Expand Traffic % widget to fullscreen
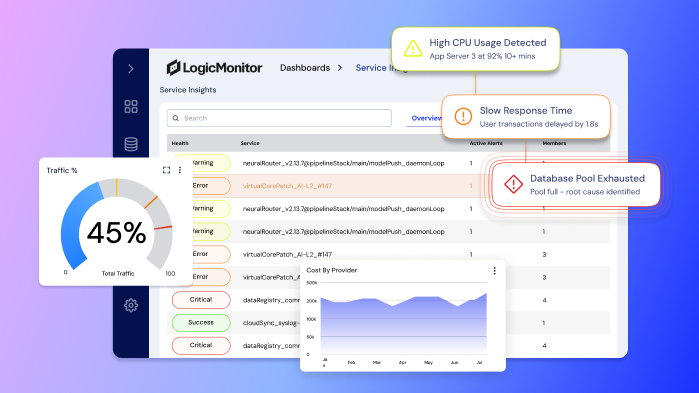The image size is (699, 393). pyautogui.click(x=166, y=170)
